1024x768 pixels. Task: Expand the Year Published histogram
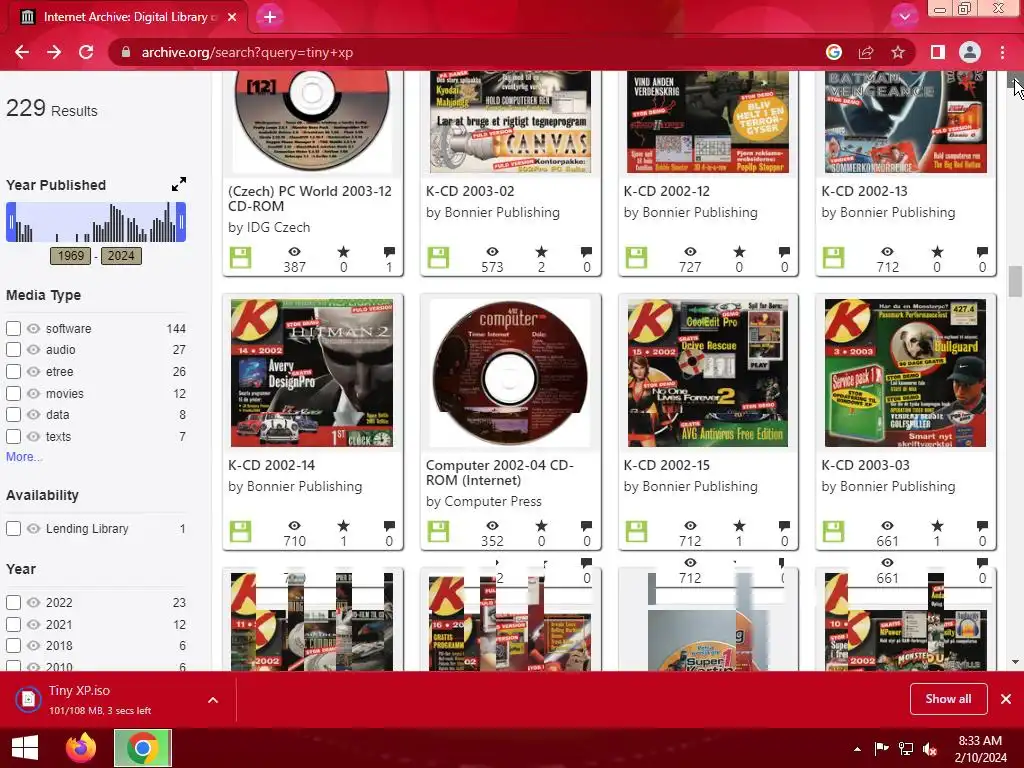click(x=178, y=185)
